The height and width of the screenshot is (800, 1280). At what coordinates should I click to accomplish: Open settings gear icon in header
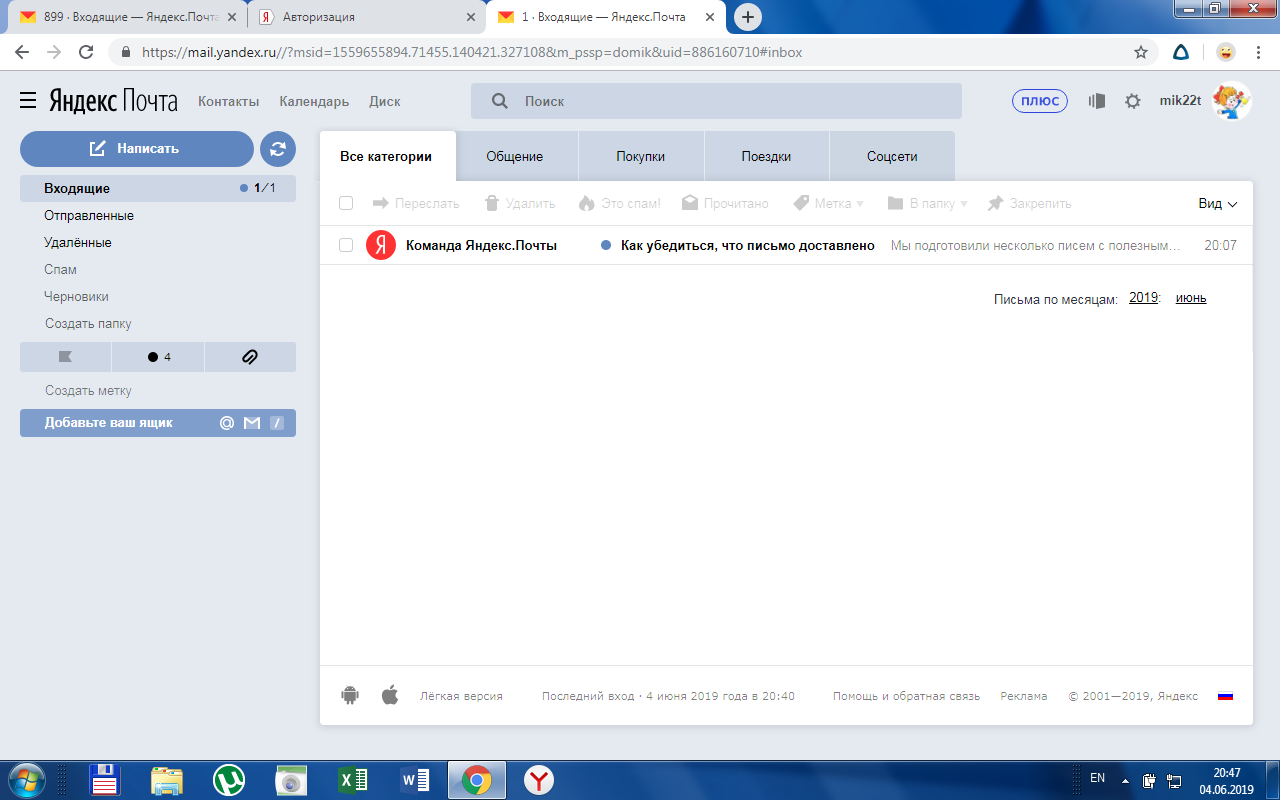1132,101
